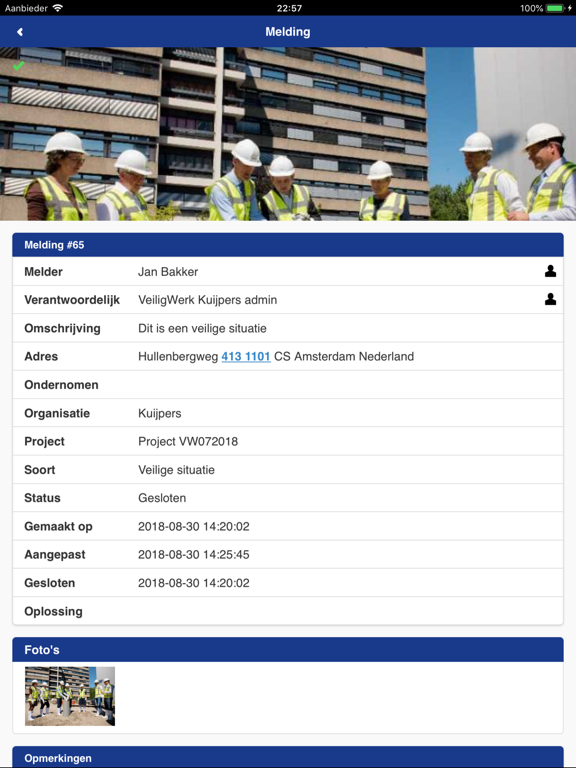Select the Melding #65 panel header
This screenshot has width=576, height=768.
coord(288,245)
